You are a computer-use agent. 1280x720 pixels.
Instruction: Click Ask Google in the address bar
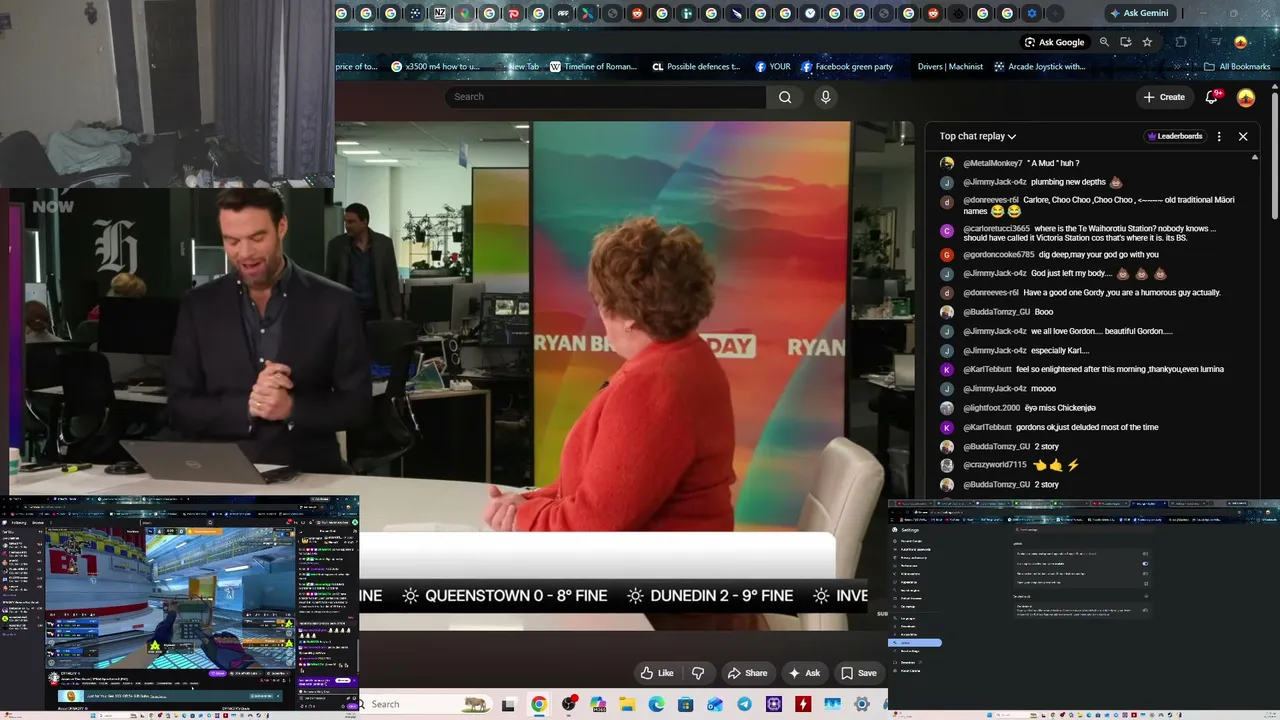pos(1054,42)
